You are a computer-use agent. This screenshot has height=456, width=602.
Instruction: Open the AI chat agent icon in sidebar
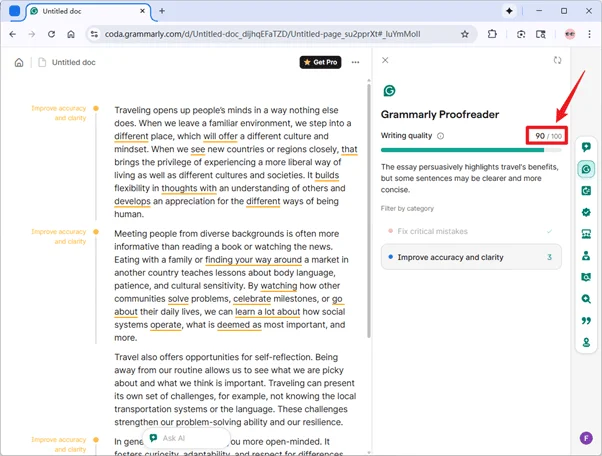586,147
